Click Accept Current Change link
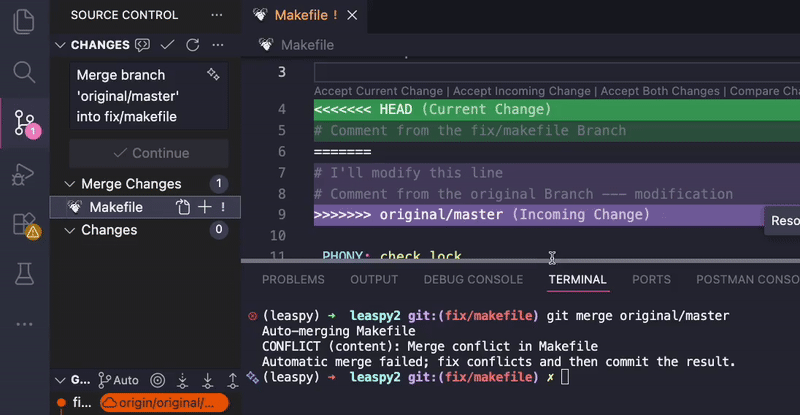 pyautogui.click(x=375, y=91)
